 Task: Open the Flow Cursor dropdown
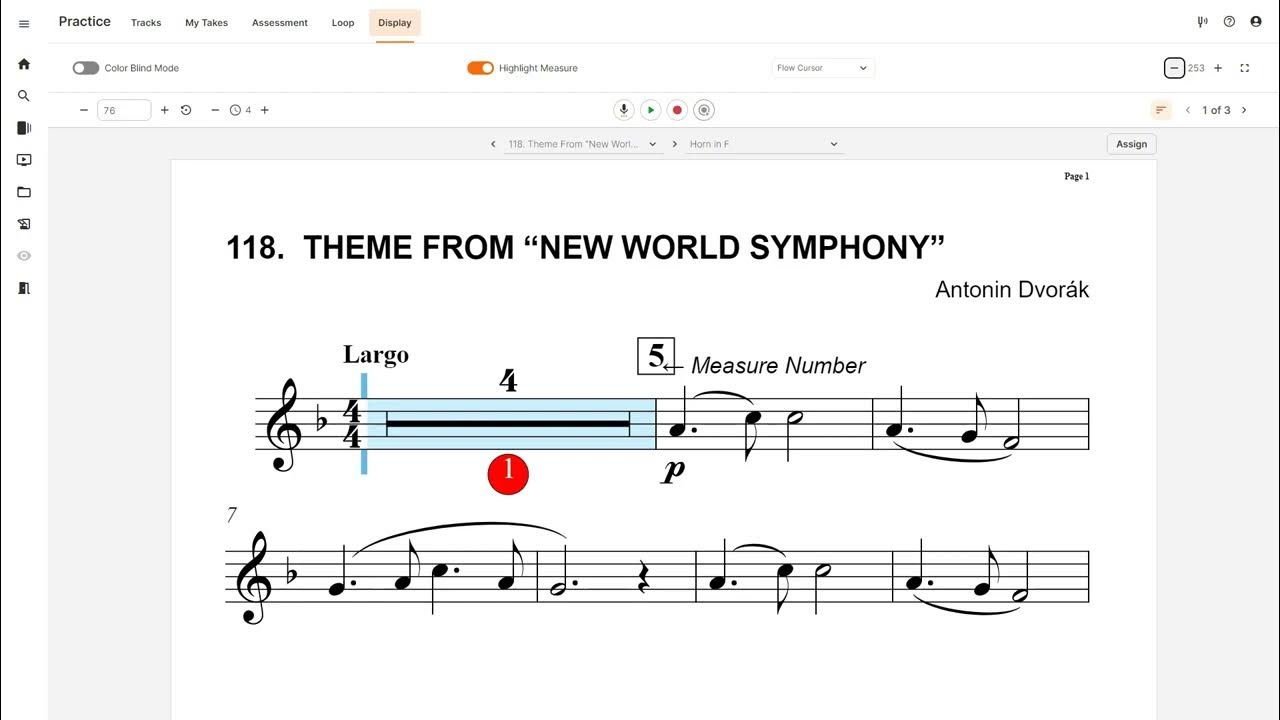(x=823, y=68)
